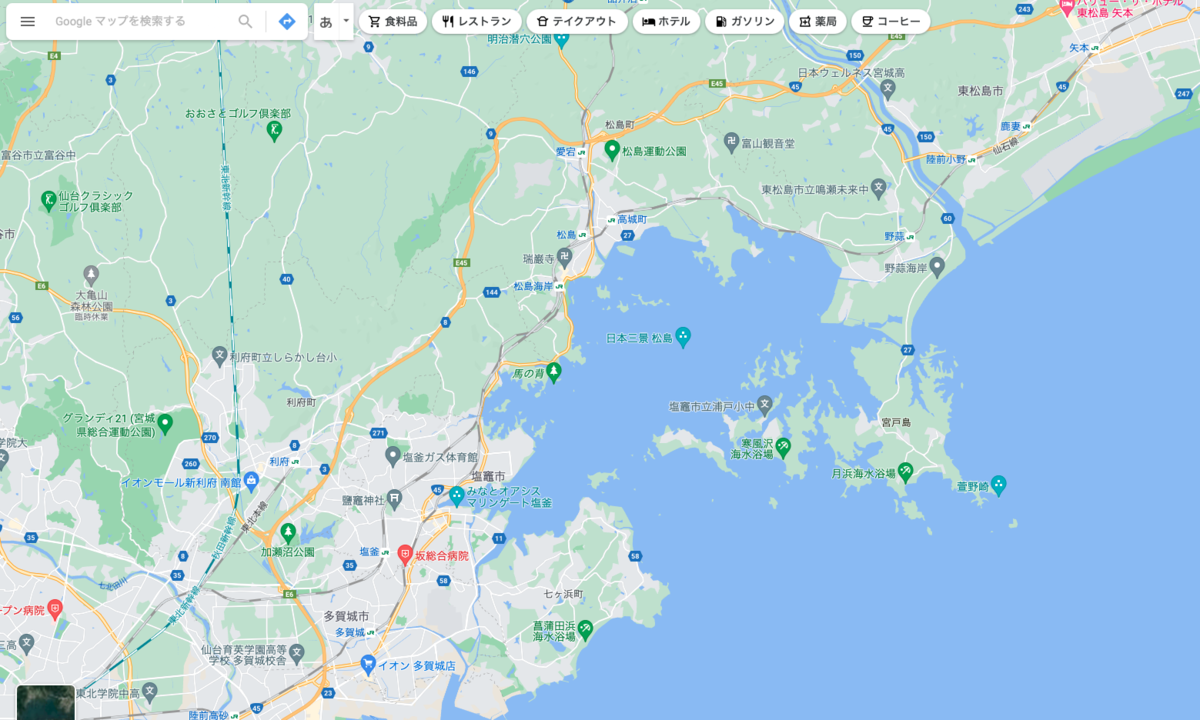Open the satellite layer thumbnail

click(x=45, y=702)
